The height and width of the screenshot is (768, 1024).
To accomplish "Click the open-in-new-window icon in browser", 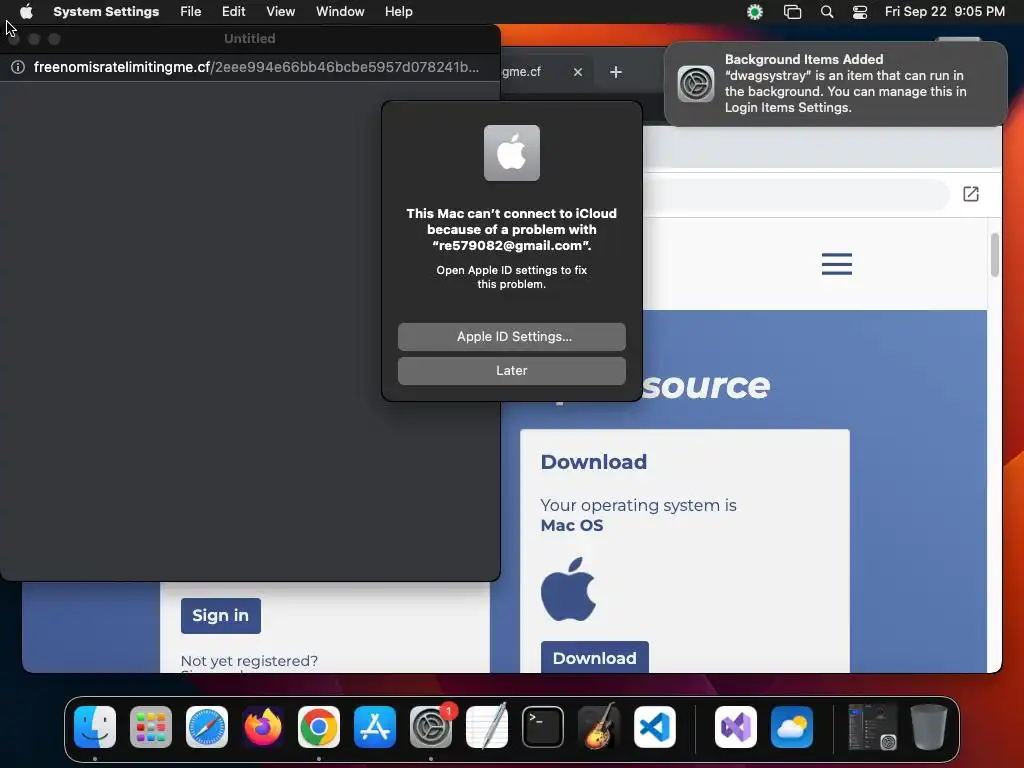I will 970,194.
